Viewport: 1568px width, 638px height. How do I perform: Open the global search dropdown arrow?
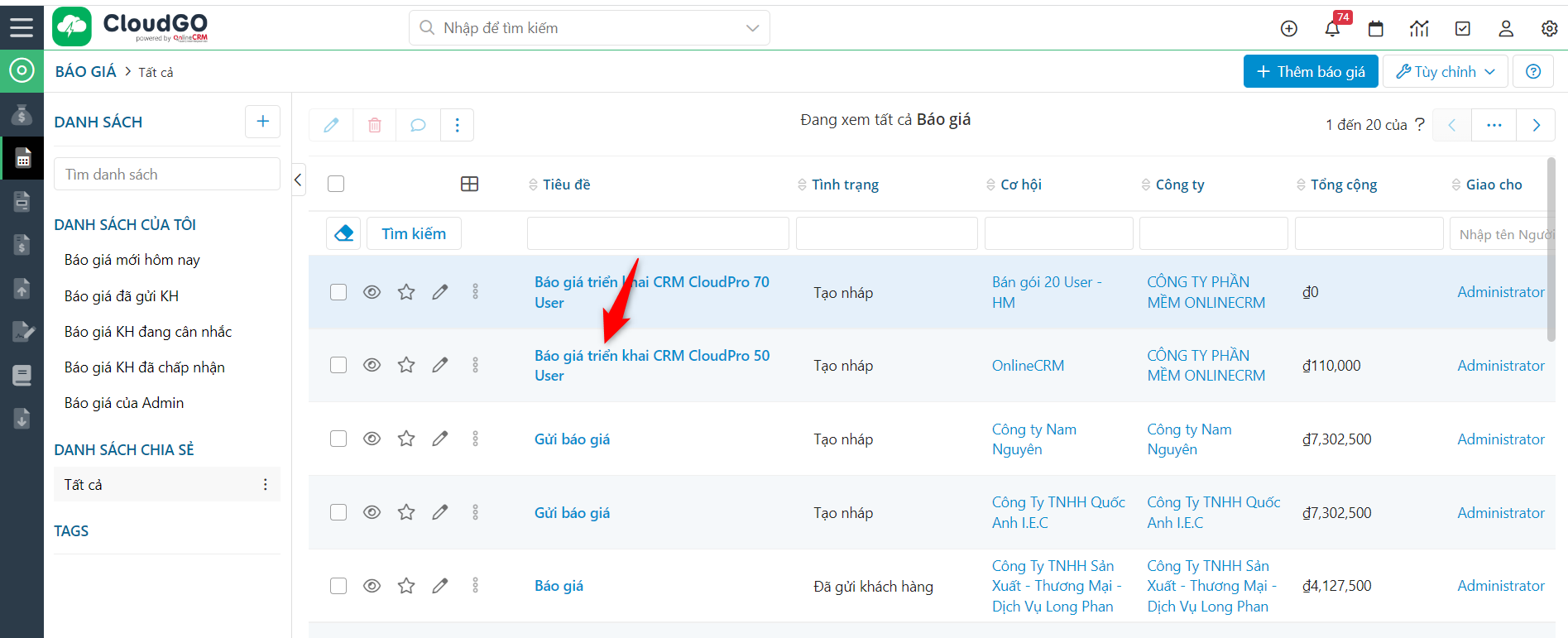(752, 28)
